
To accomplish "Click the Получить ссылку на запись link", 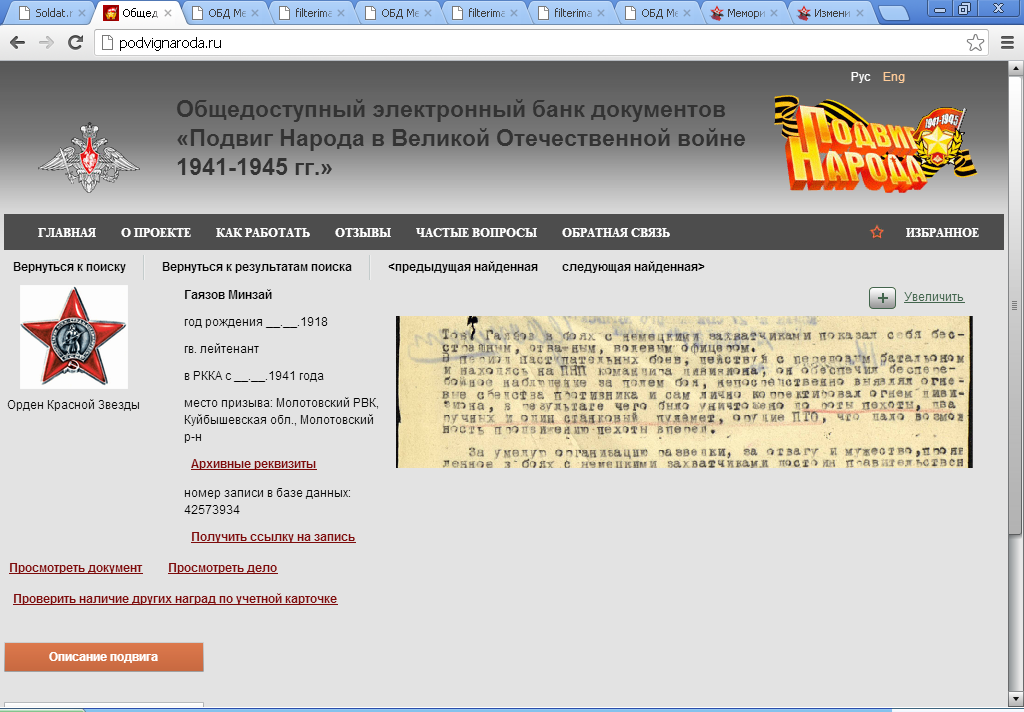I will pos(273,537).
